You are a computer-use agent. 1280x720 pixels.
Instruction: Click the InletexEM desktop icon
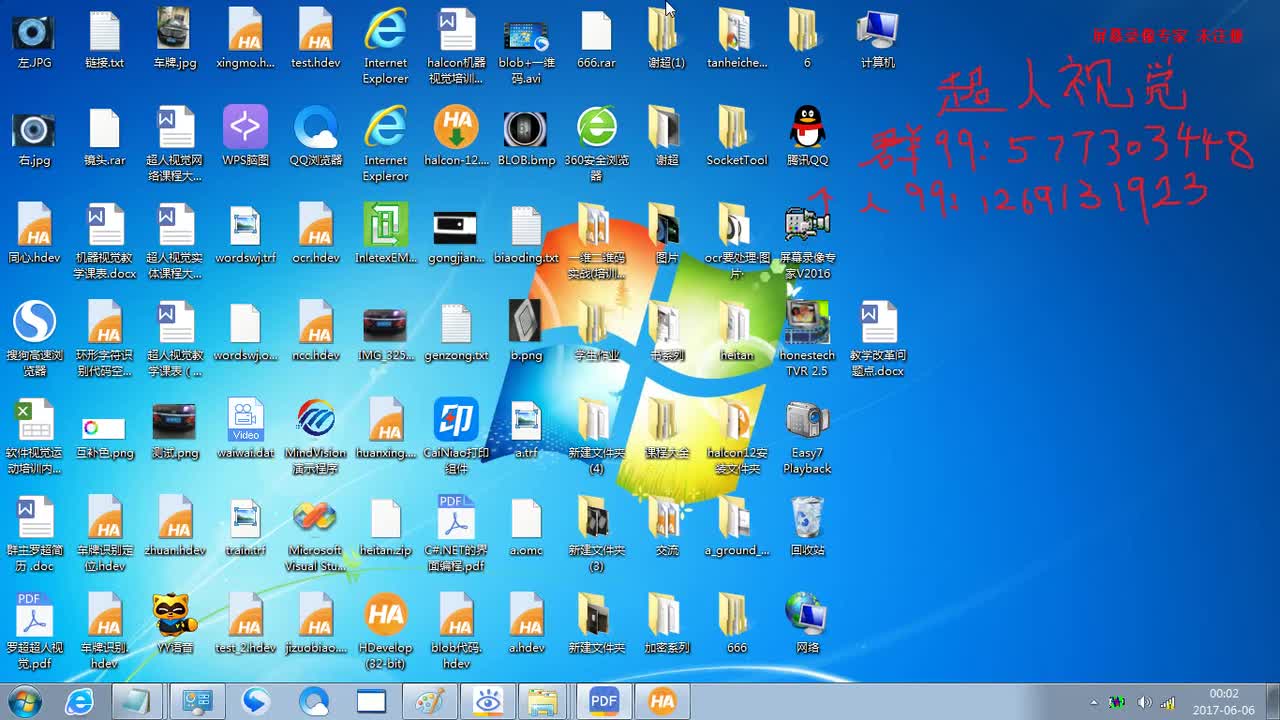(386, 233)
